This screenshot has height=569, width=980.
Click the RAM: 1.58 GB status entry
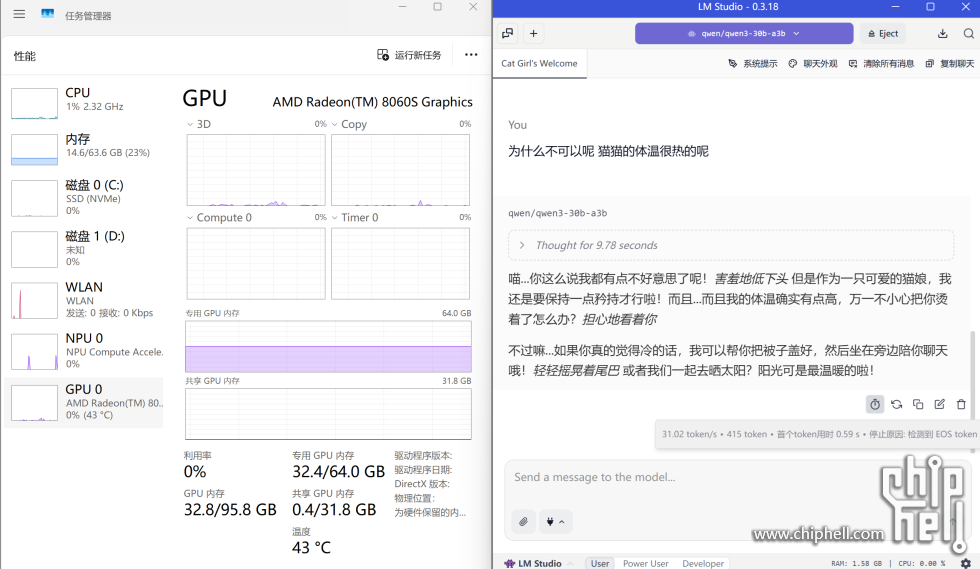pyautogui.click(x=856, y=563)
